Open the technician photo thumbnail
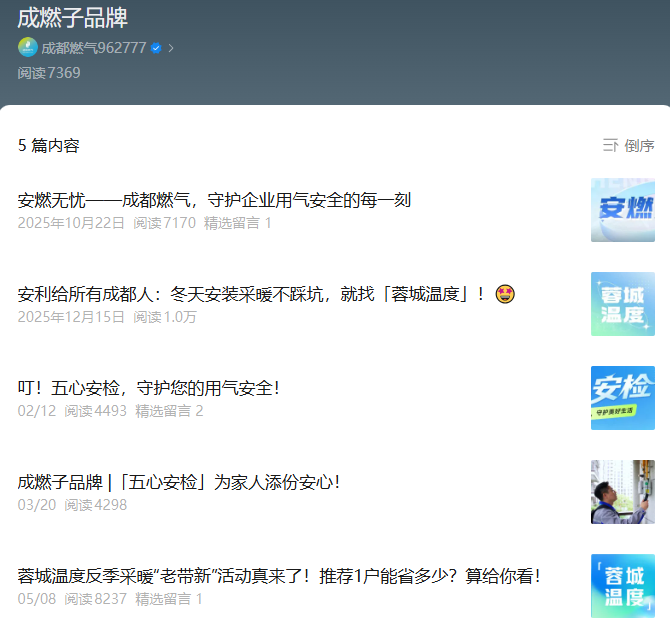670x633 pixels. (x=623, y=492)
